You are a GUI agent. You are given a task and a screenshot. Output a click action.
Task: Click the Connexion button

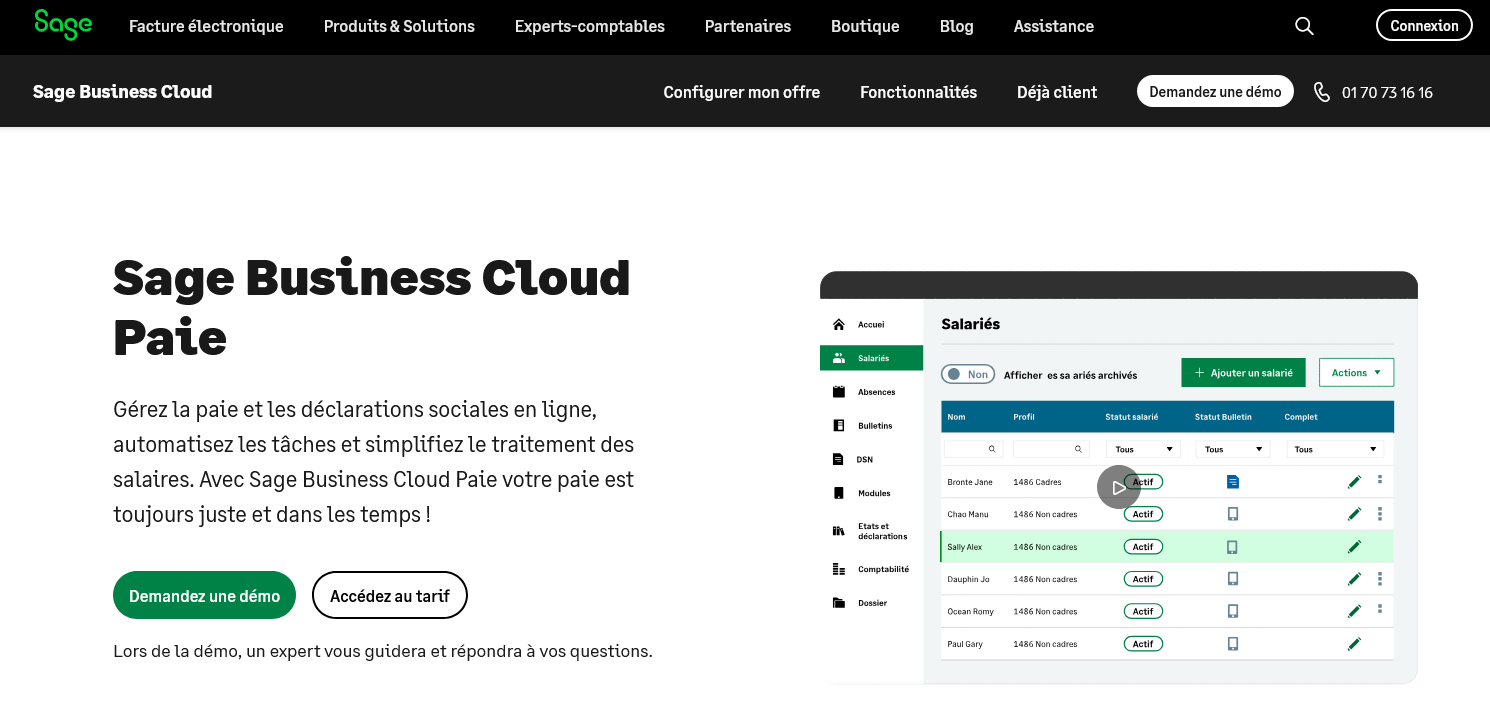pos(1424,26)
